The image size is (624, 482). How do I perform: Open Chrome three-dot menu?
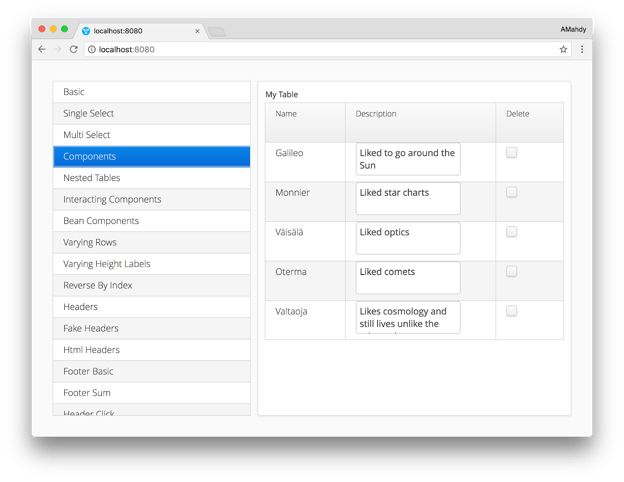[x=582, y=49]
